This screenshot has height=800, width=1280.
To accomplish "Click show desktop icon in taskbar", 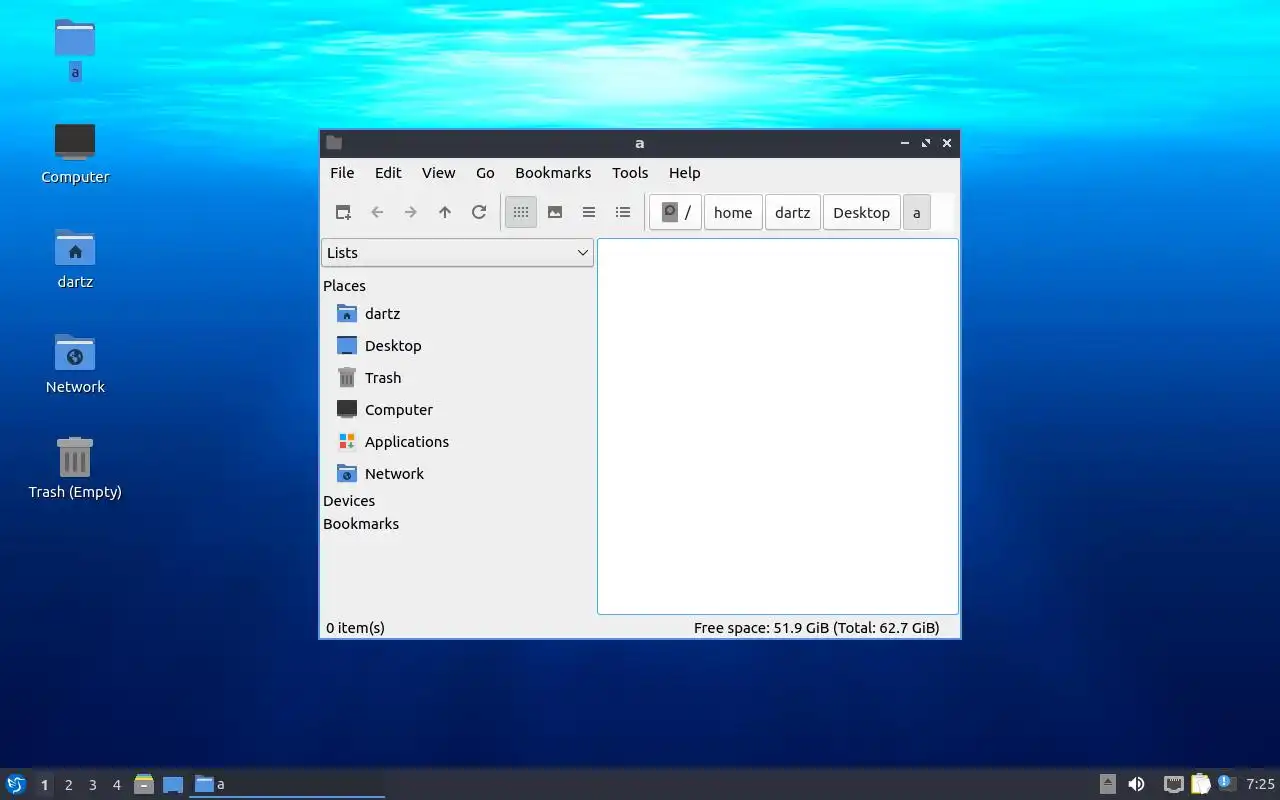I will [x=173, y=784].
